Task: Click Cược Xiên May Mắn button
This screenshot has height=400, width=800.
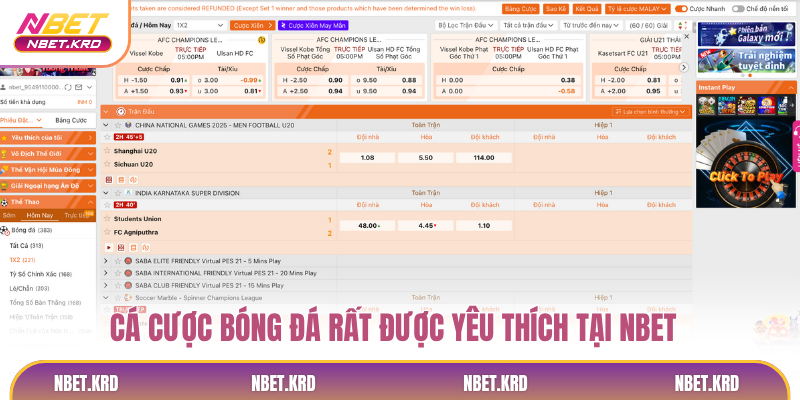Action: pos(313,25)
